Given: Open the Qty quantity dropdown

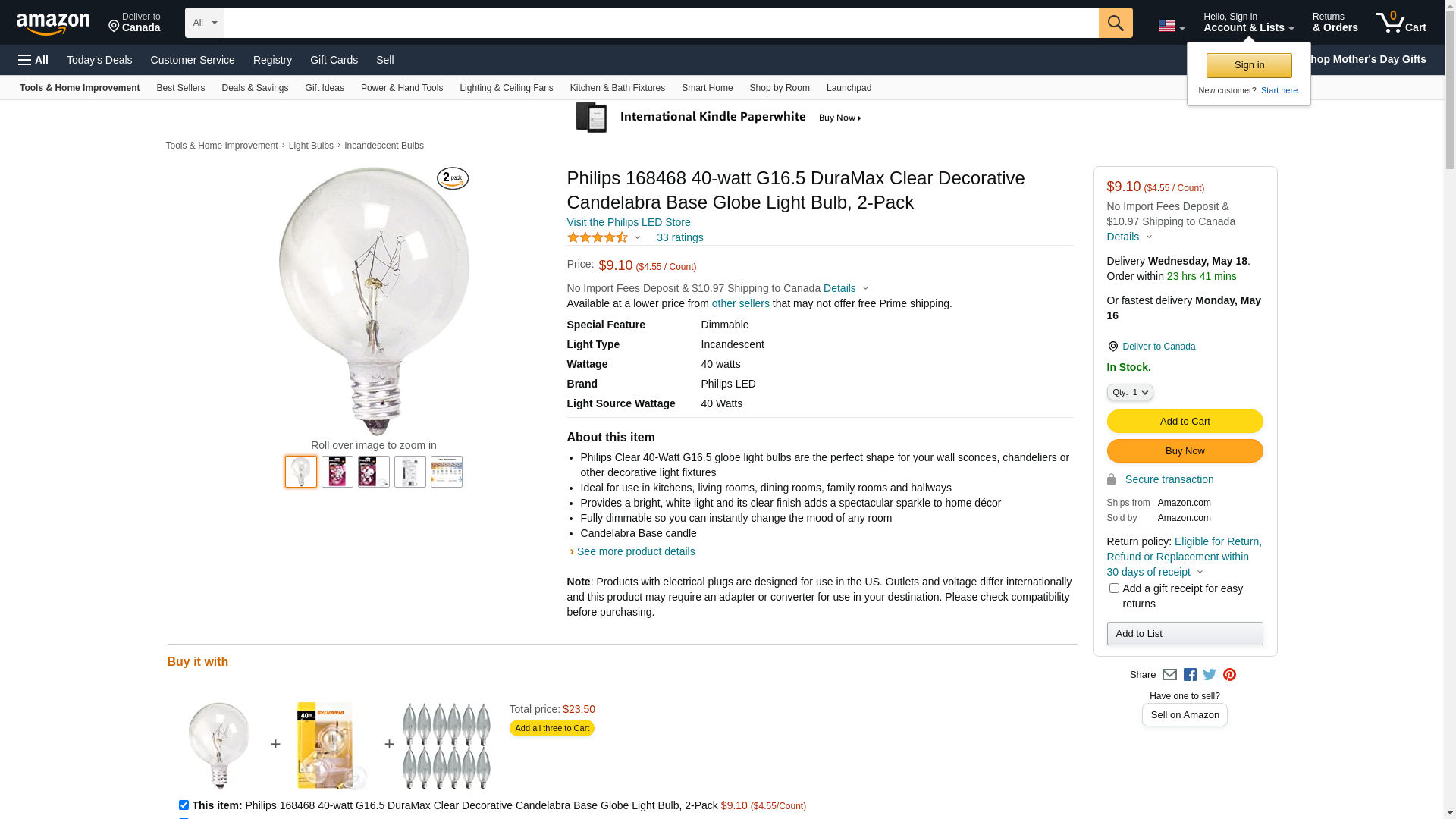Looking at the screenshot, I should coord(1130,392).
